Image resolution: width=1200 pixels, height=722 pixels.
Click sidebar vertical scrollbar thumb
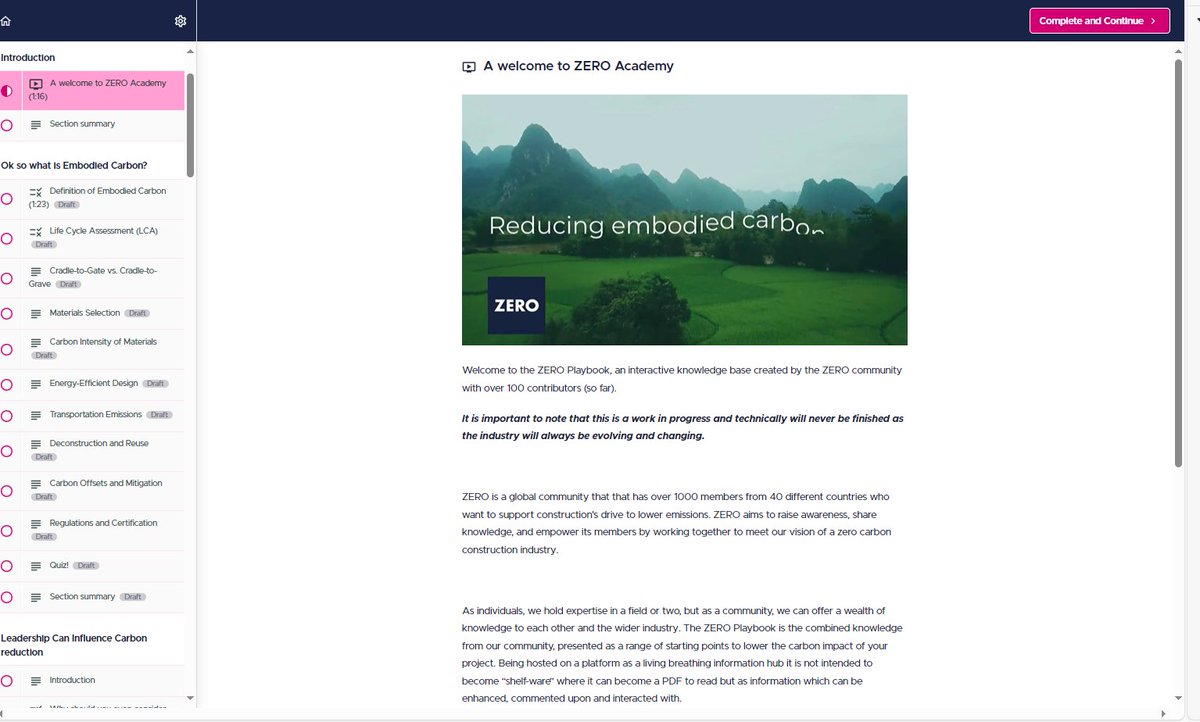tap(191, 125)
